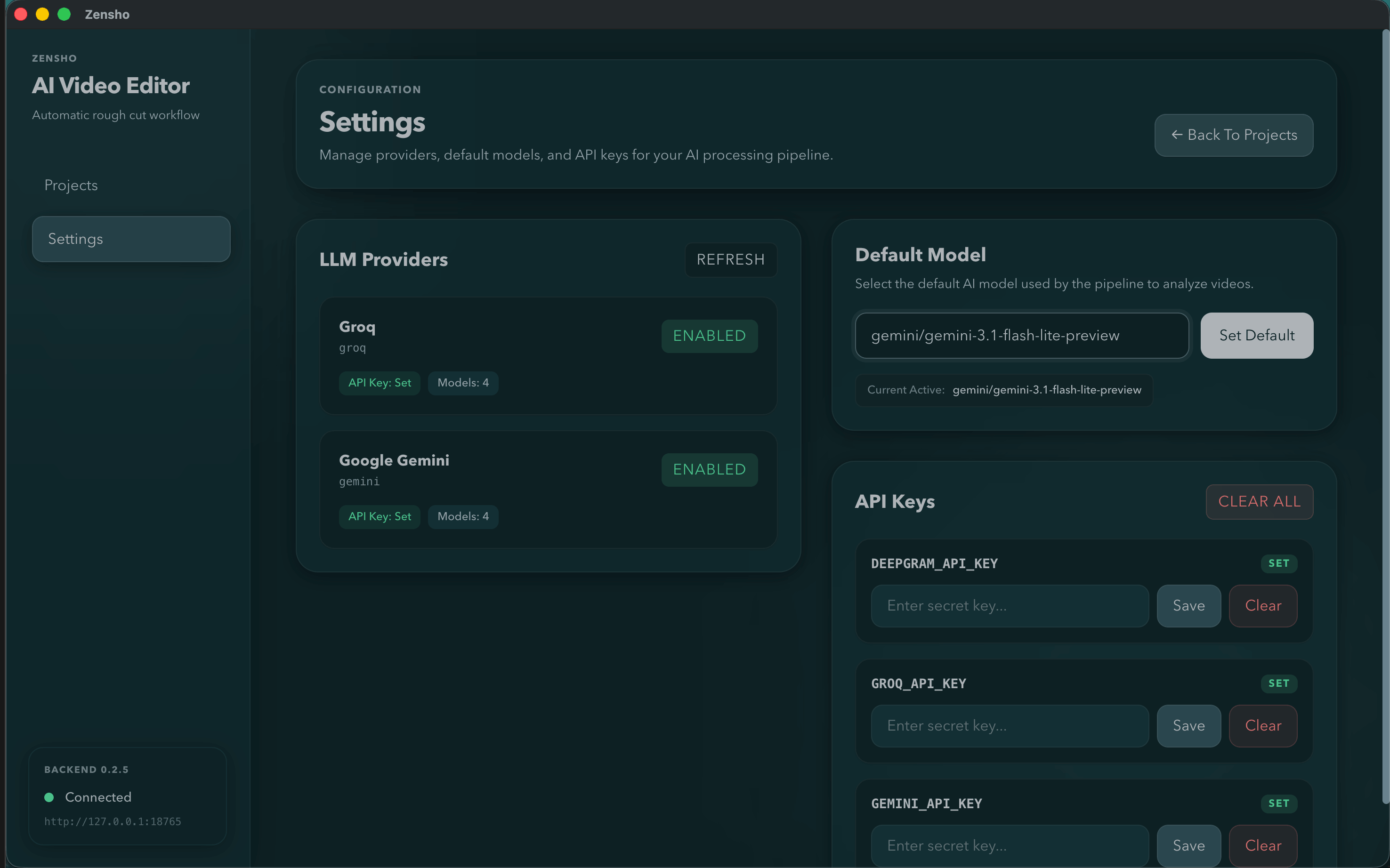
Task: Click the Groq provider name
Action: pyautogui.click(x=357, y=327)
